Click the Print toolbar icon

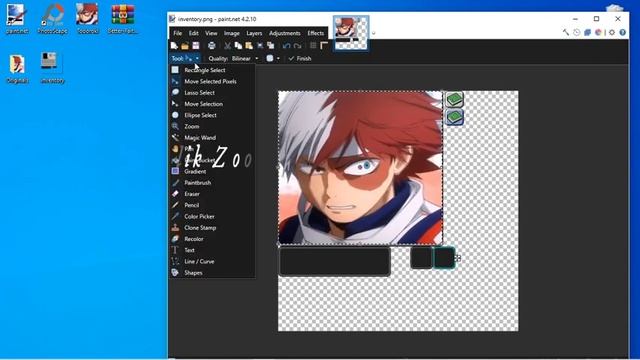[211, 46]
